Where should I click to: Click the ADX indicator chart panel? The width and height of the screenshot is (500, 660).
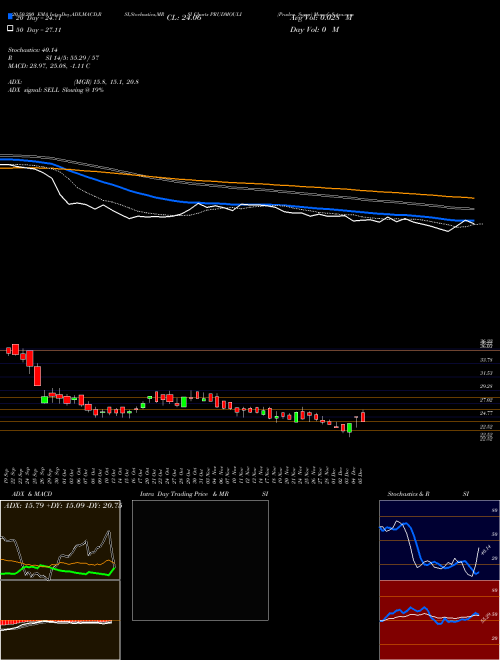(x=60, y=540)
